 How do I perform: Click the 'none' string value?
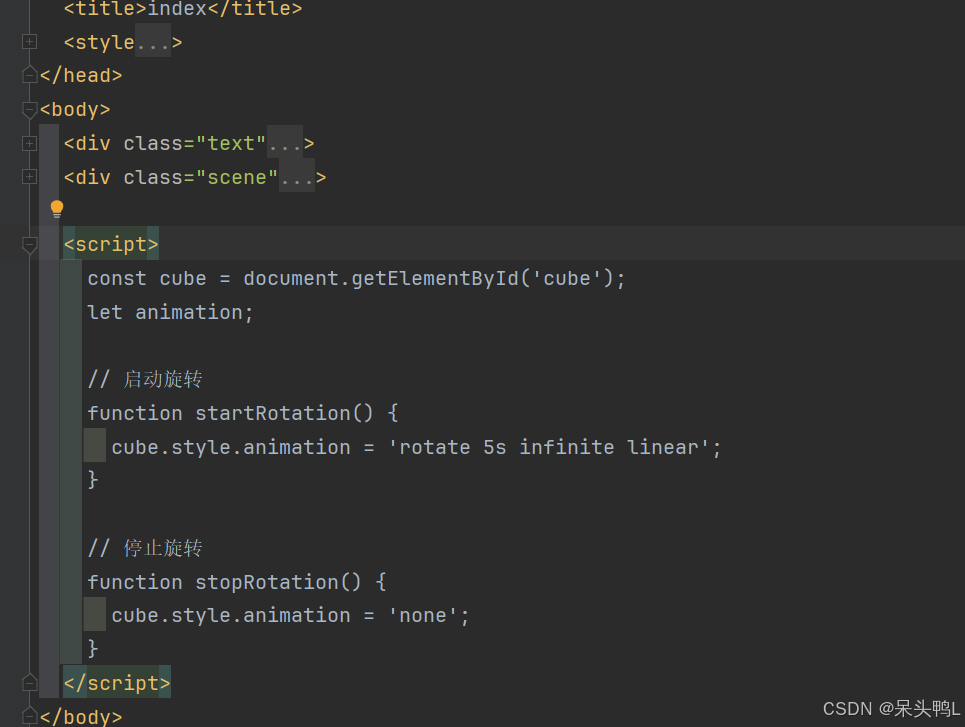423,615
